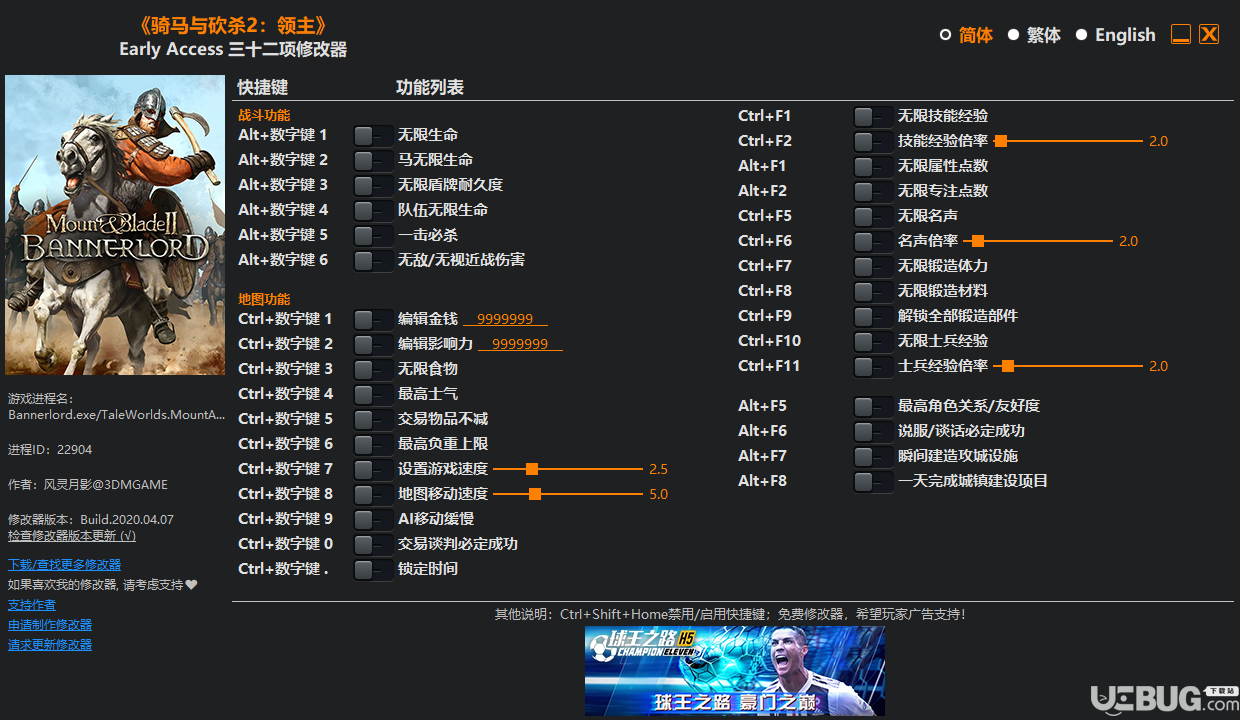This screenshot has height=720, width=1240.
Task: Click 地图功能 section label
Action: click(x=264, y=299)
